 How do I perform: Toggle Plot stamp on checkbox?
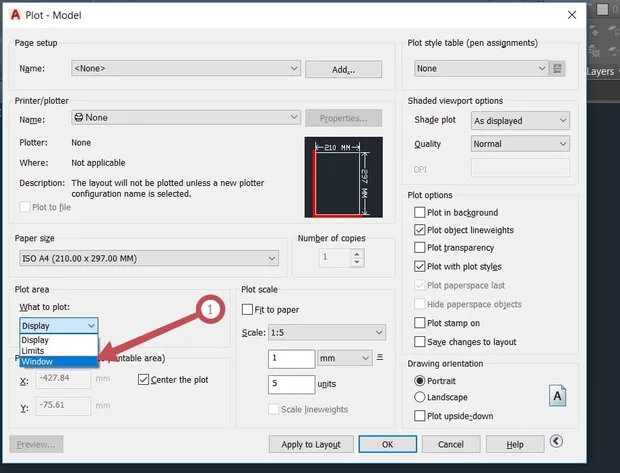pyautogui.click(x=420, y=323)
